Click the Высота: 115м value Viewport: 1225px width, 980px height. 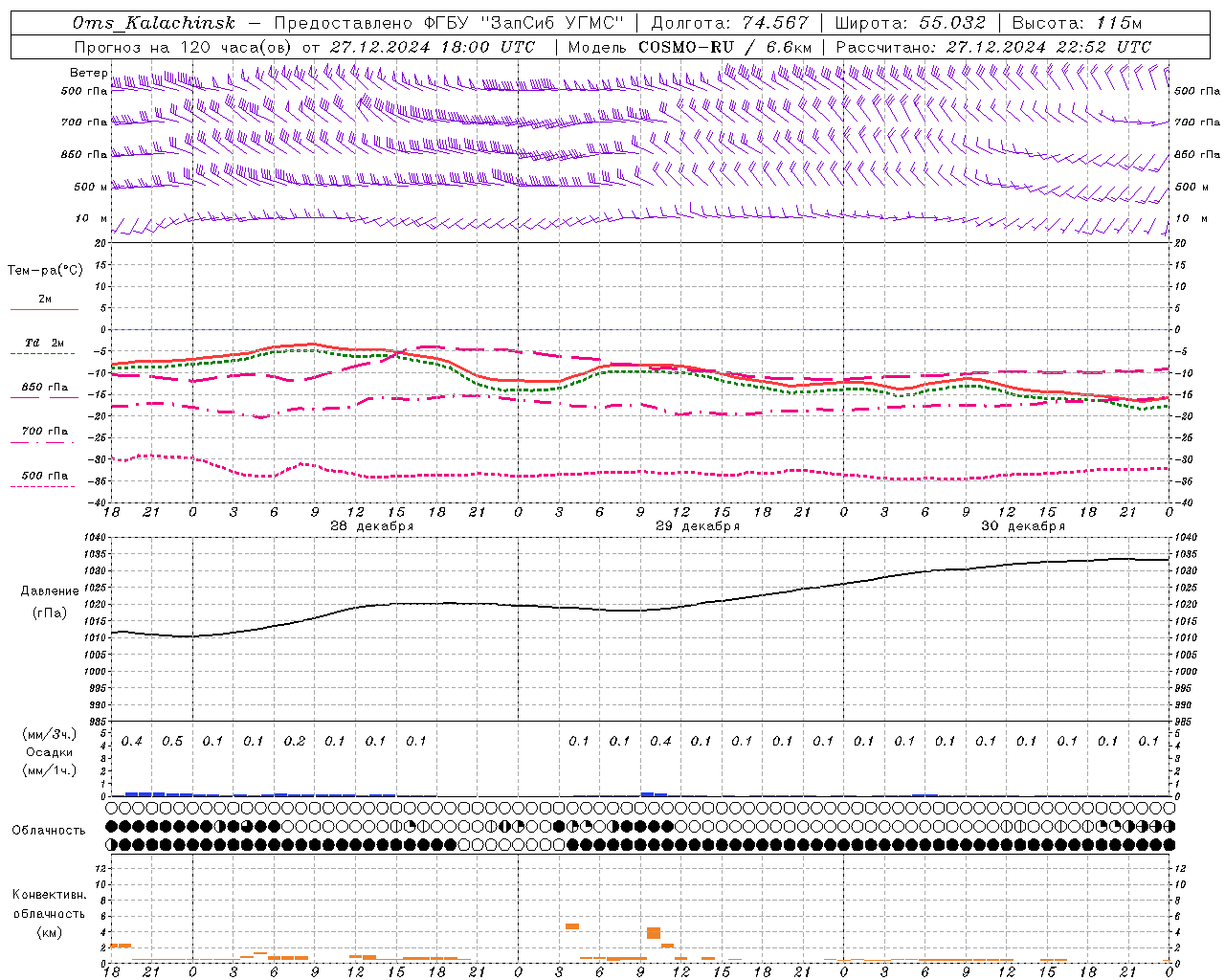pyautogui.click(x=1076, y=23)
